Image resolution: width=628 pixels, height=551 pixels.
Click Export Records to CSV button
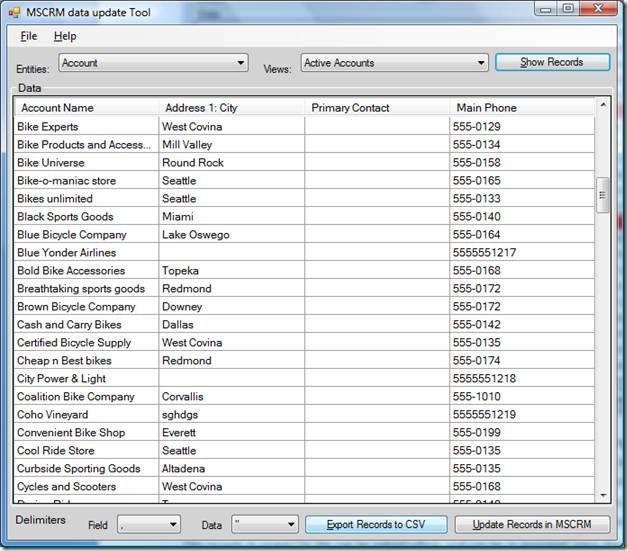375,524
